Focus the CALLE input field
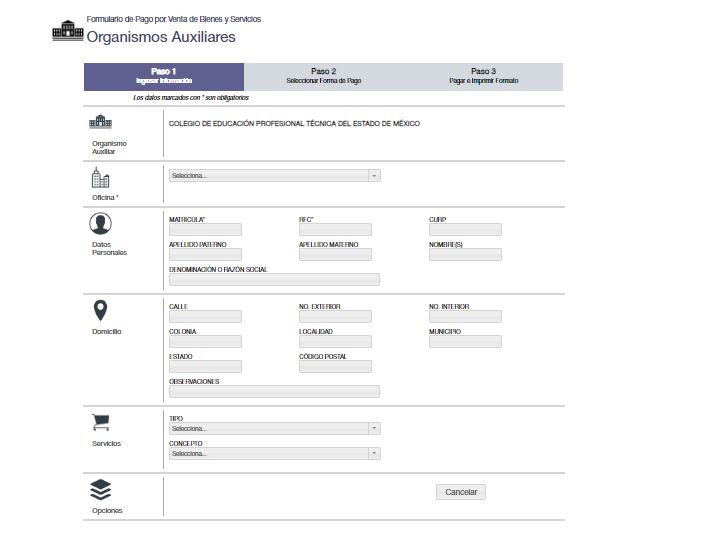The height and width of the screenshot is (545, 718). [x=205, y=316]
